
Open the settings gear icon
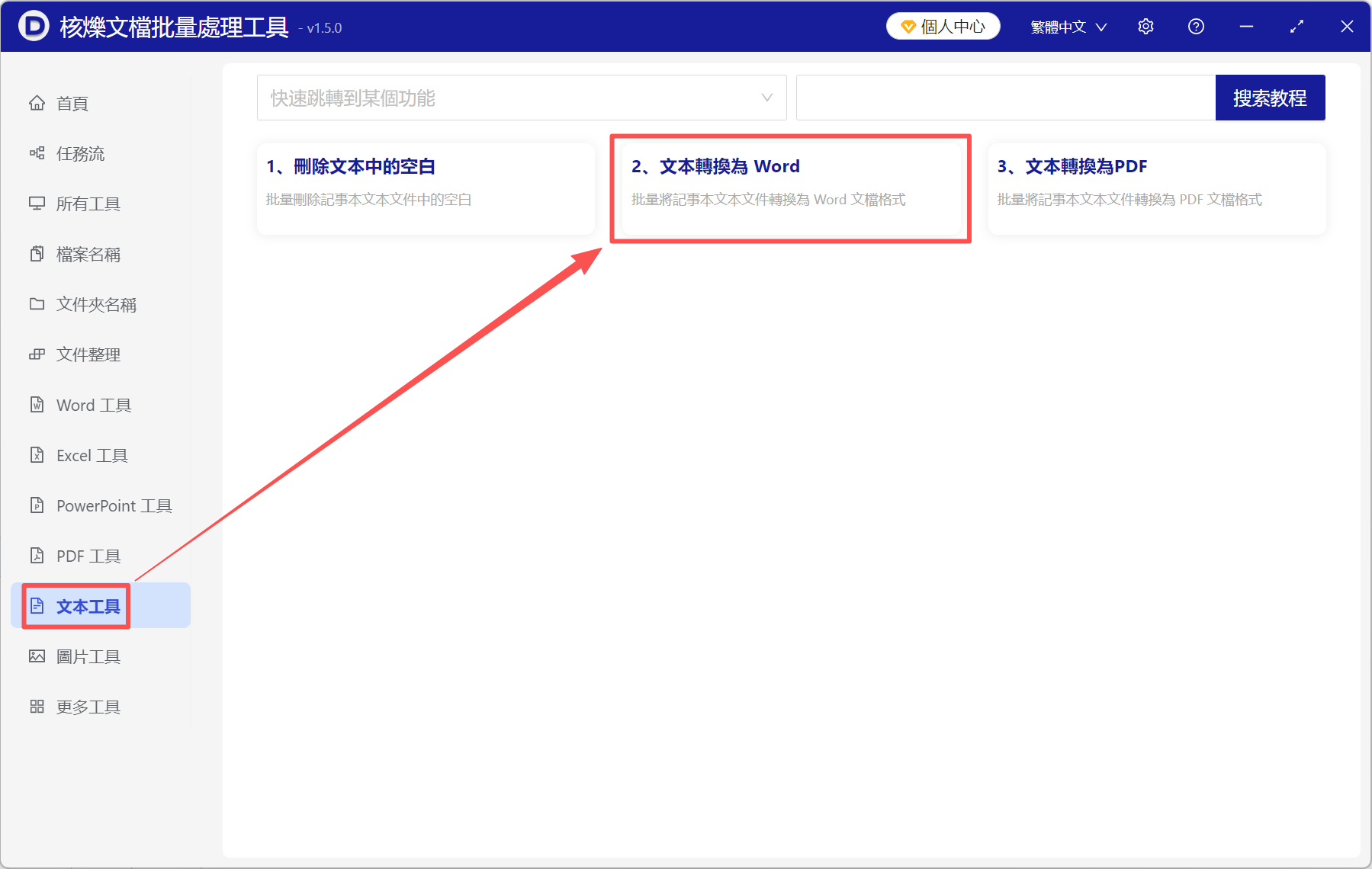click(x=1145, y=26)
